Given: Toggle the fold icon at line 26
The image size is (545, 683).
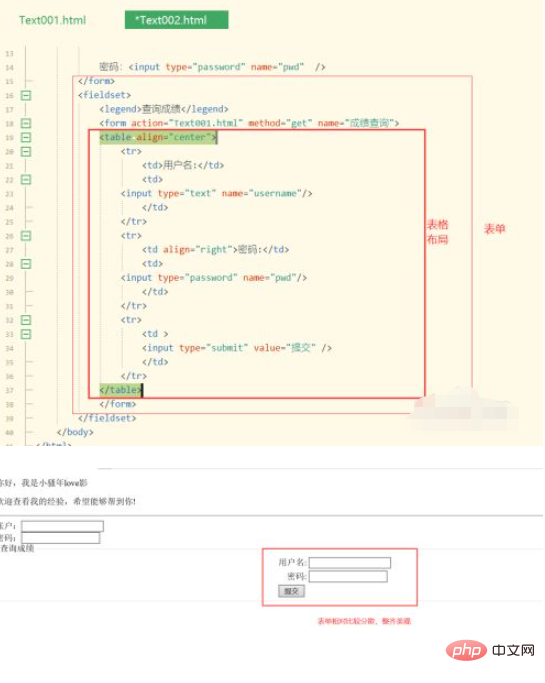Looking at the screenshot, I should click(x=26, y=236).
